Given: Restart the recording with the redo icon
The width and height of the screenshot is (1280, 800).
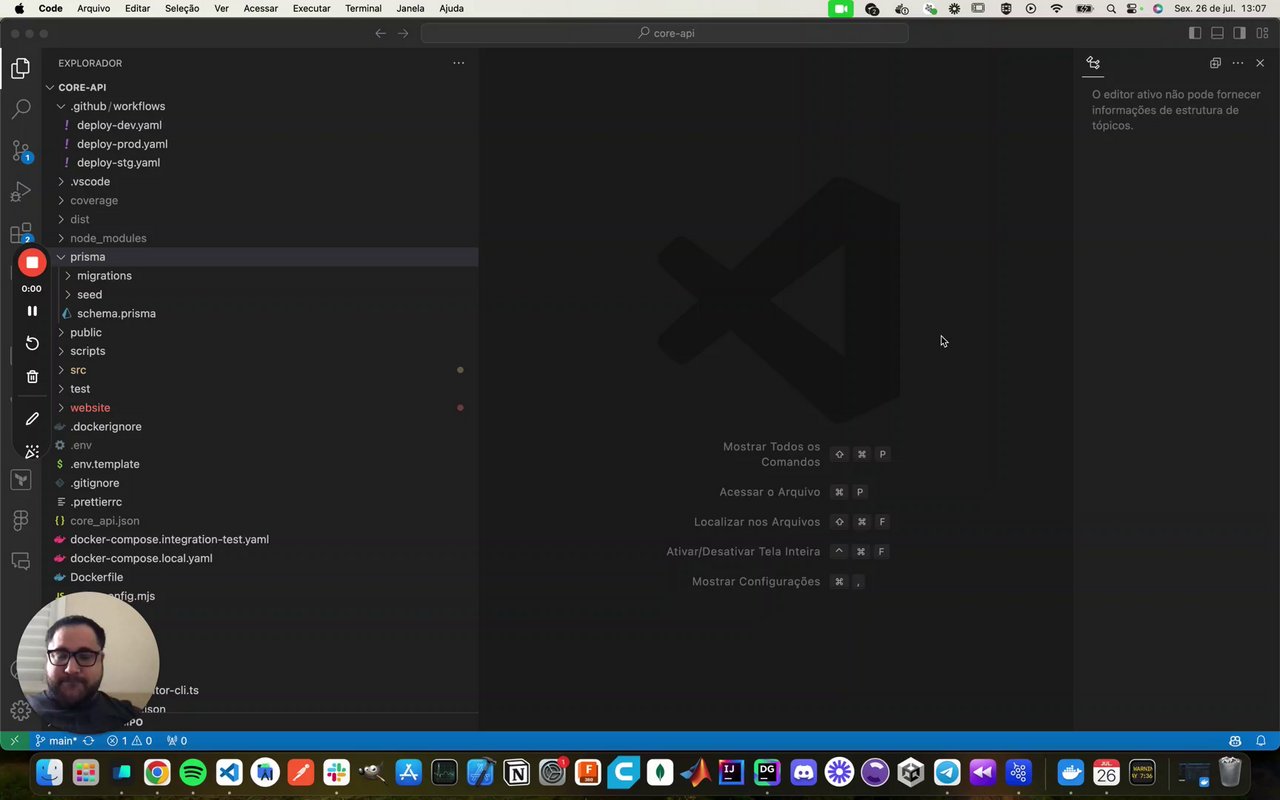Looking at the screenshot, I should pyautogui.click(x=32, y=343).
